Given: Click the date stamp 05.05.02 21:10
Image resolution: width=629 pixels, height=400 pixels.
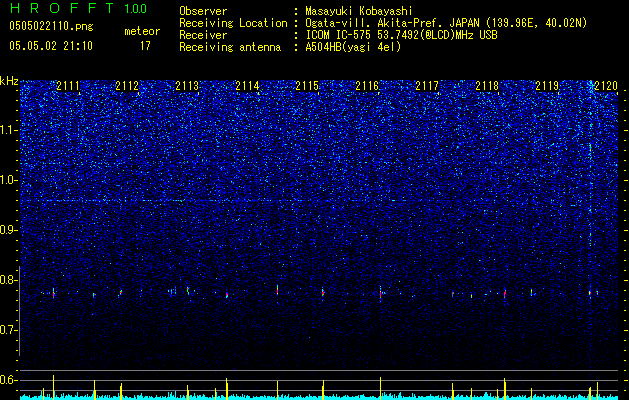Looking at the screenshot, I should pyautogui.click(x=51, y=46).
